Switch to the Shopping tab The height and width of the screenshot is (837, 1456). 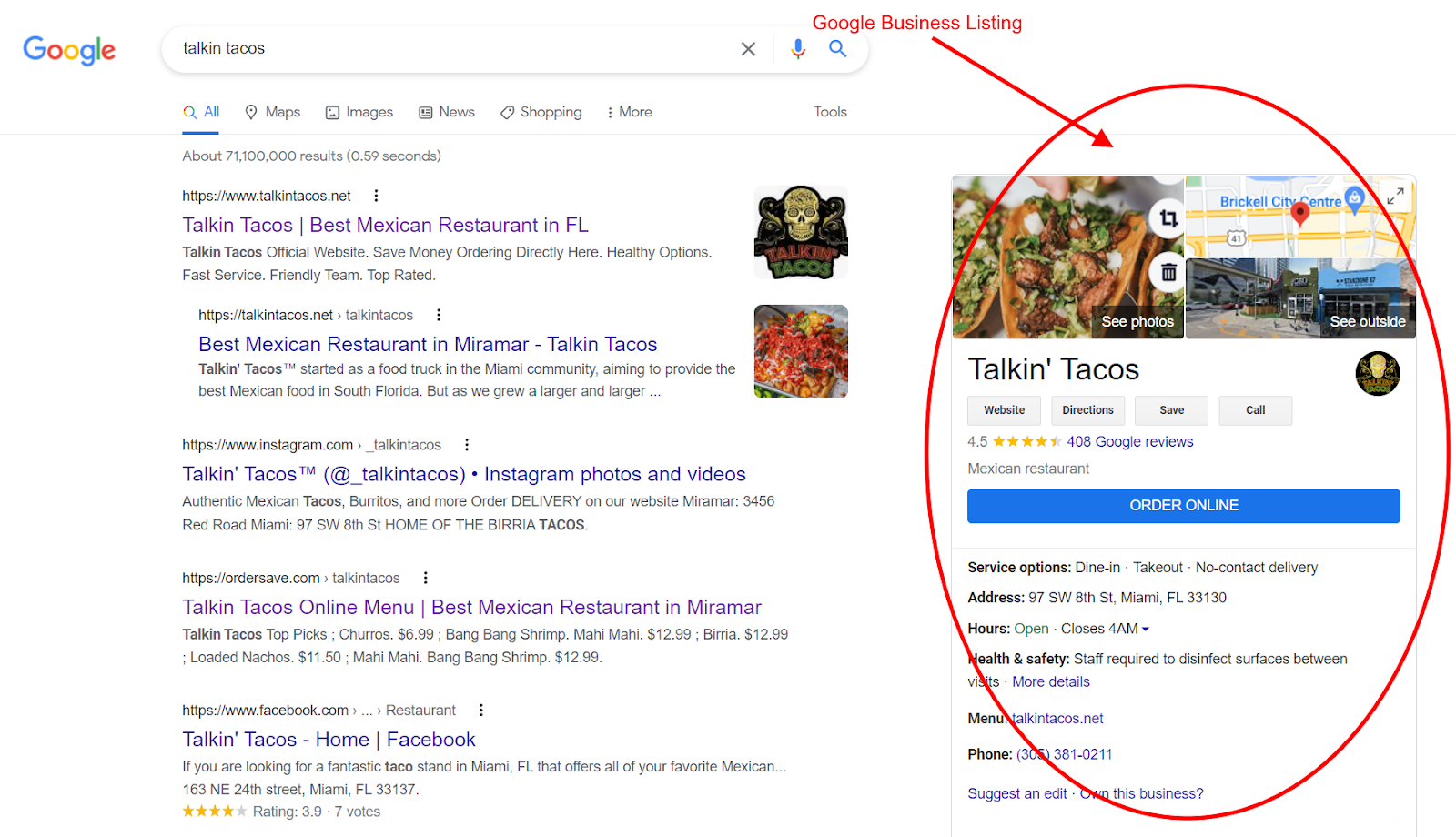pyautogui.click(x=541, y=112)
